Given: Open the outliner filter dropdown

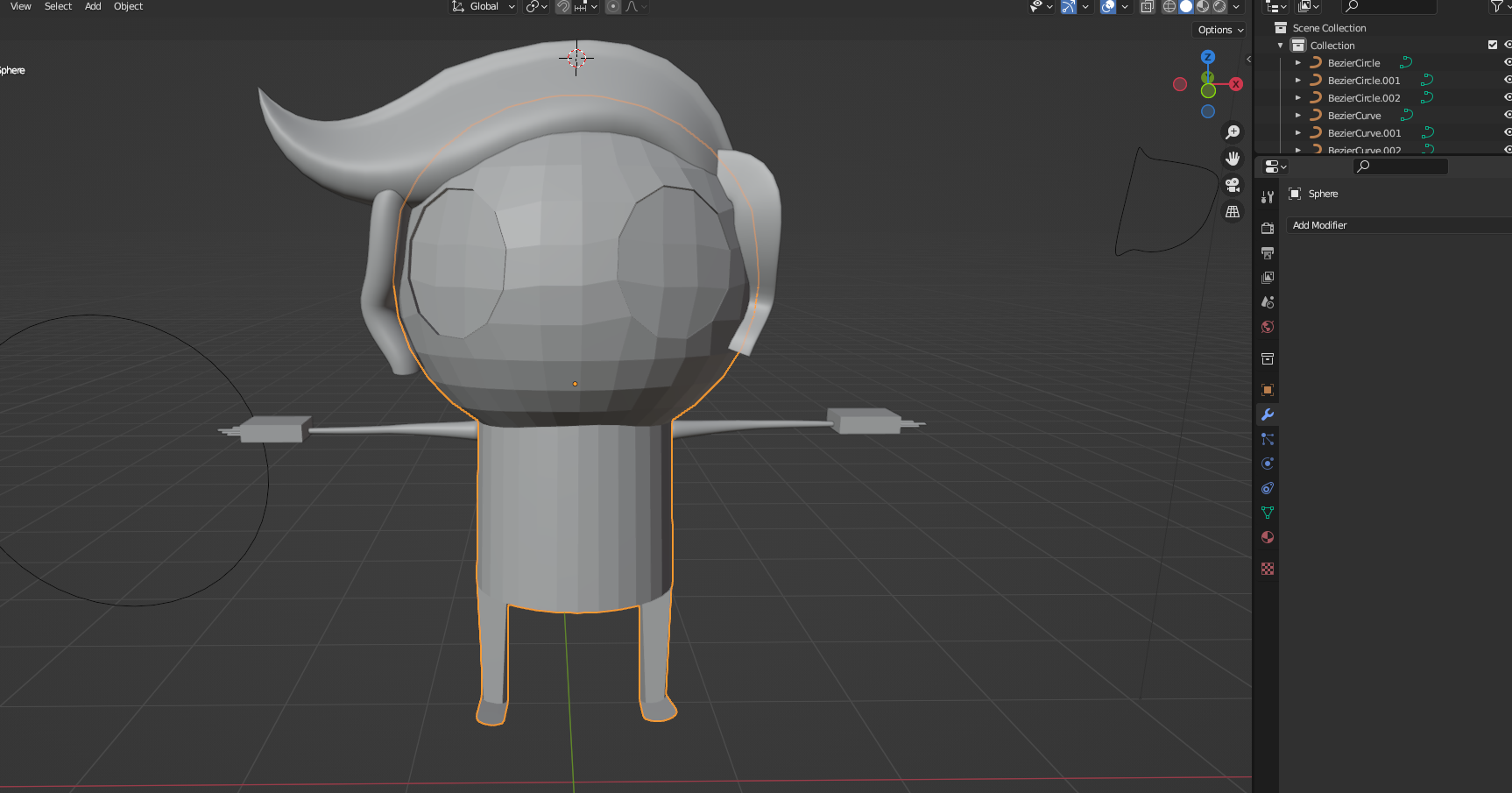Looking at the screenshot, I should click(1500, 6).
